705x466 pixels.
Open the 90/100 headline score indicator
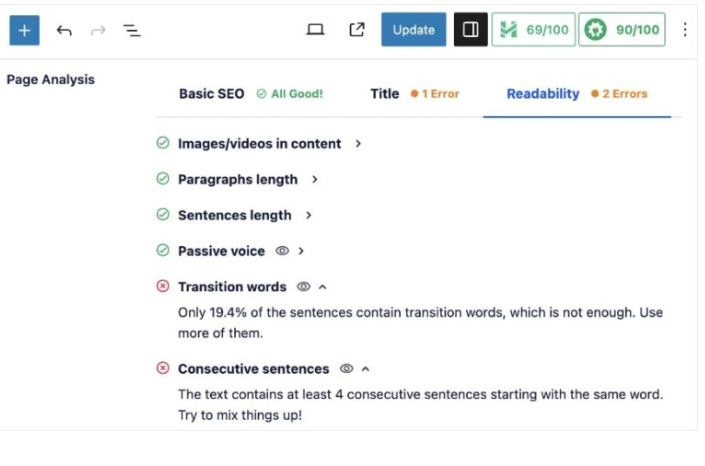(x=622, y=30)
